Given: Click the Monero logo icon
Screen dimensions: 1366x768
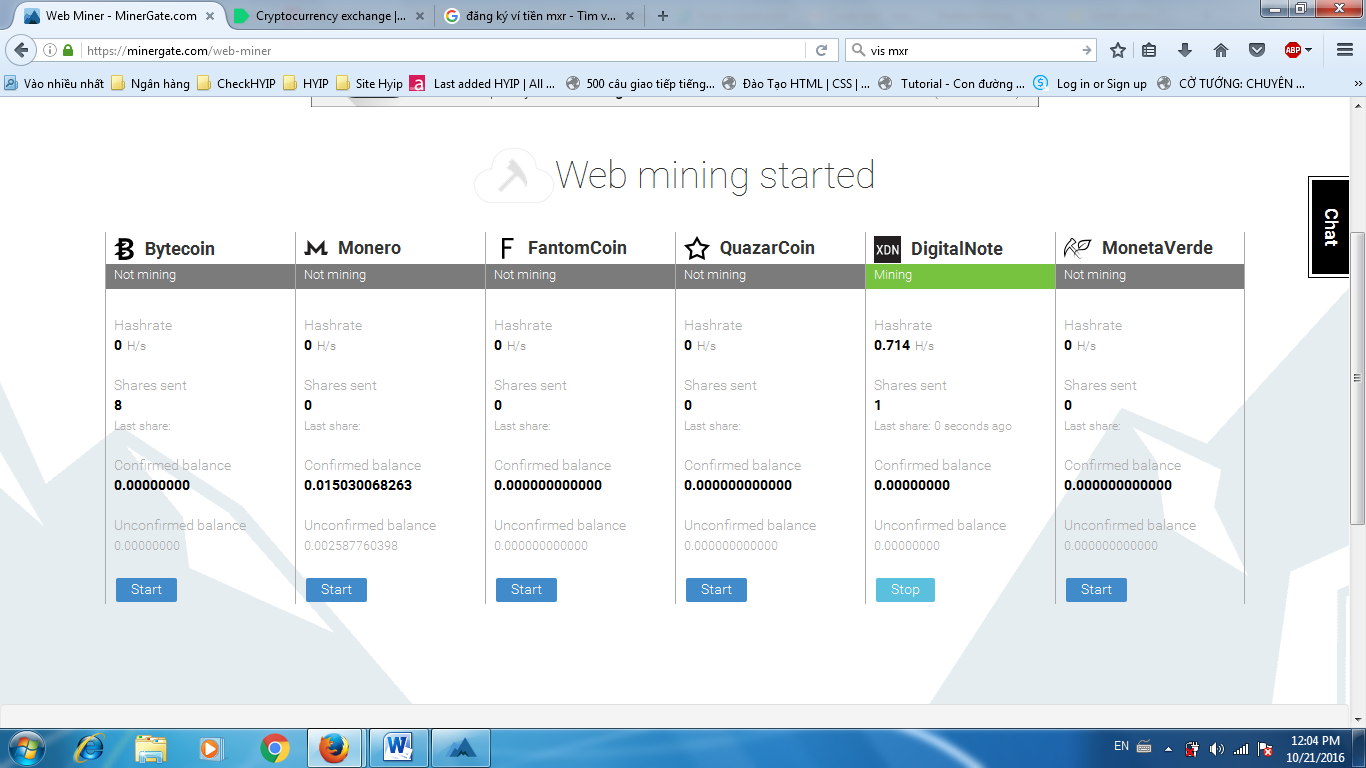Looking at the screenshot, I should click(316, 248).
